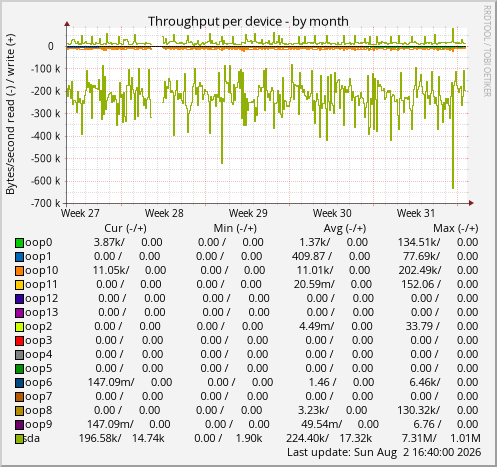Click the oop11 avg value '20.59m/'

tap(314, 284)
